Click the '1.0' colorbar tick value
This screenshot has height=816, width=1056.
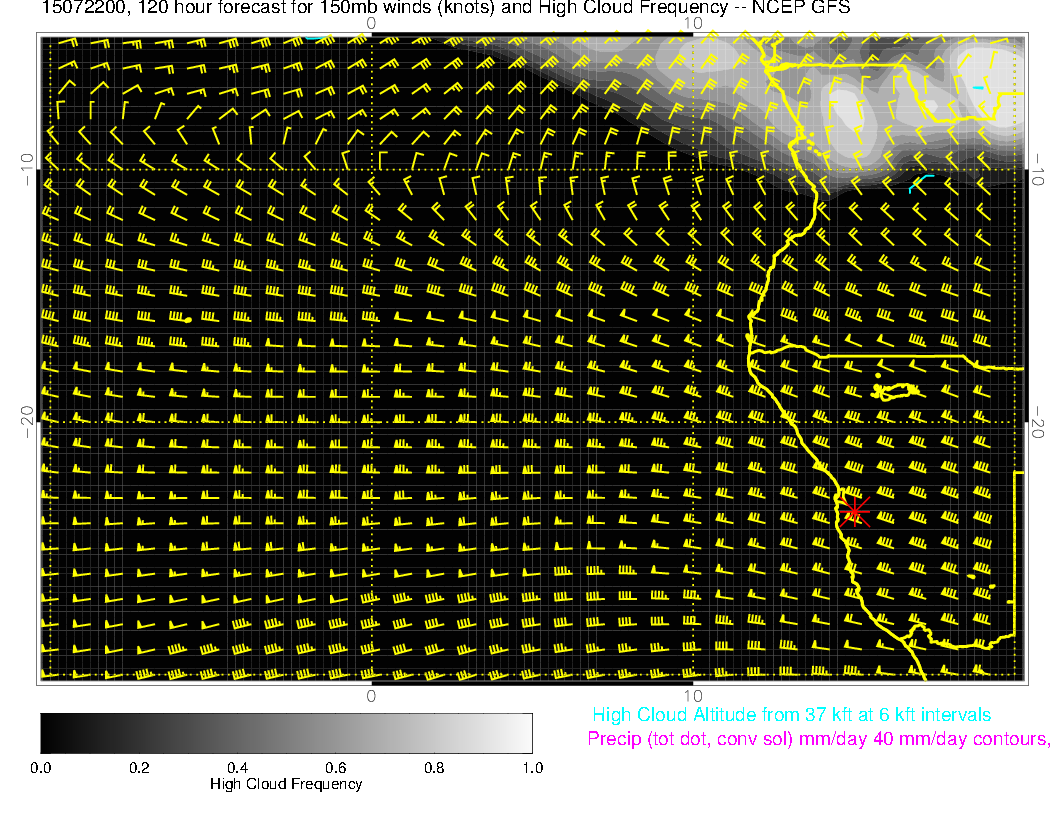coord(533,768)
